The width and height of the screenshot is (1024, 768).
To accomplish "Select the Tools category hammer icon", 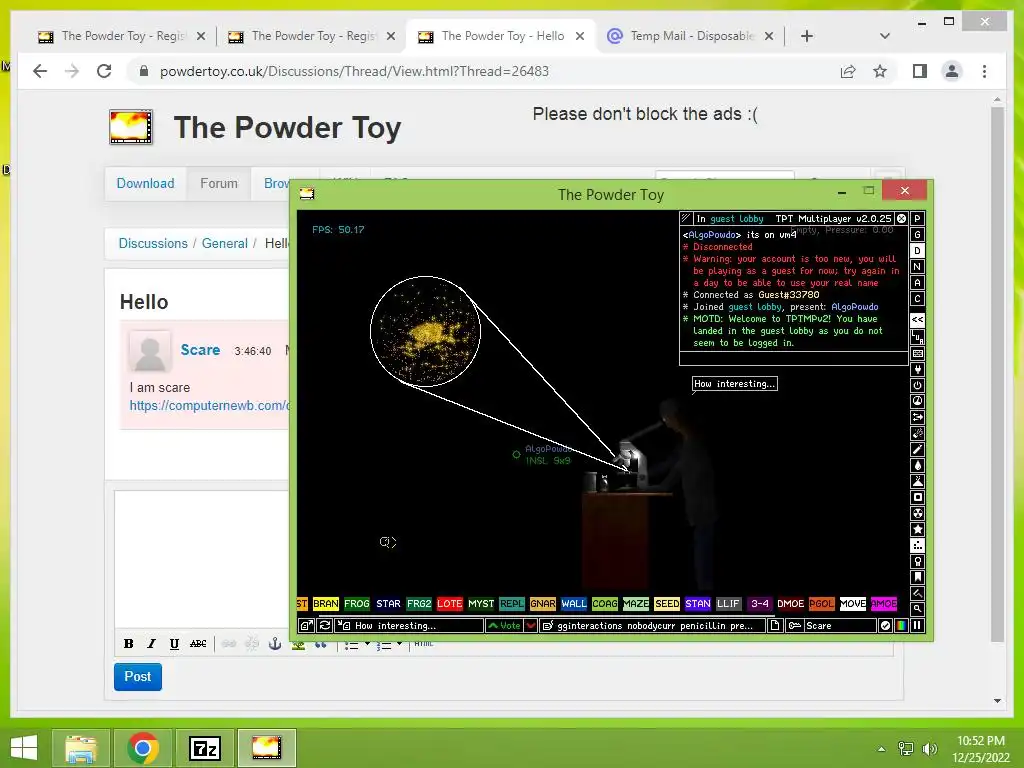I will pyautogui.click(x=917, y=593).
